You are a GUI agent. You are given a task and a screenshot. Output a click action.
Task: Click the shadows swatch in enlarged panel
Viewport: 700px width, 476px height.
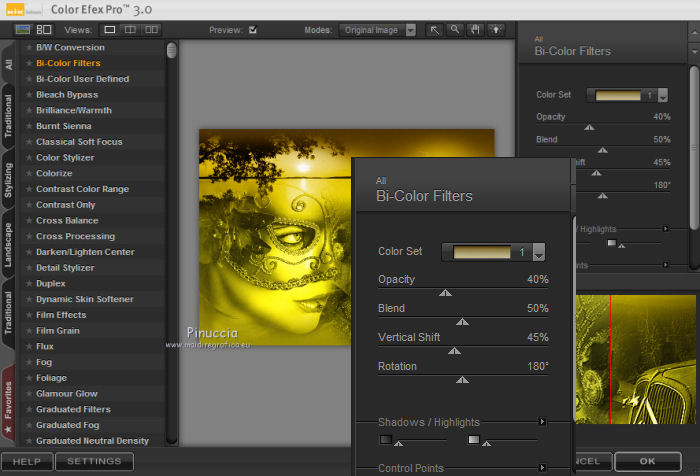(x=386, y=439)
